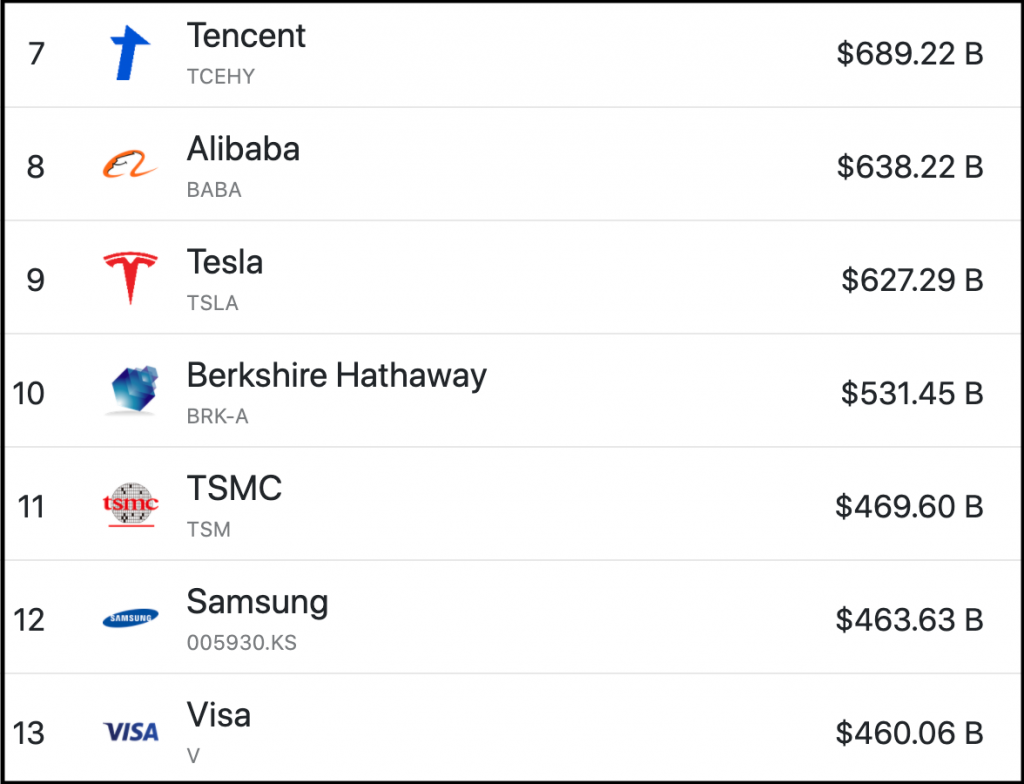Image resolution: width=1024 pixels, height=784 pixels.
Task: Click the red Tesla logo
Action: [130, 278]
